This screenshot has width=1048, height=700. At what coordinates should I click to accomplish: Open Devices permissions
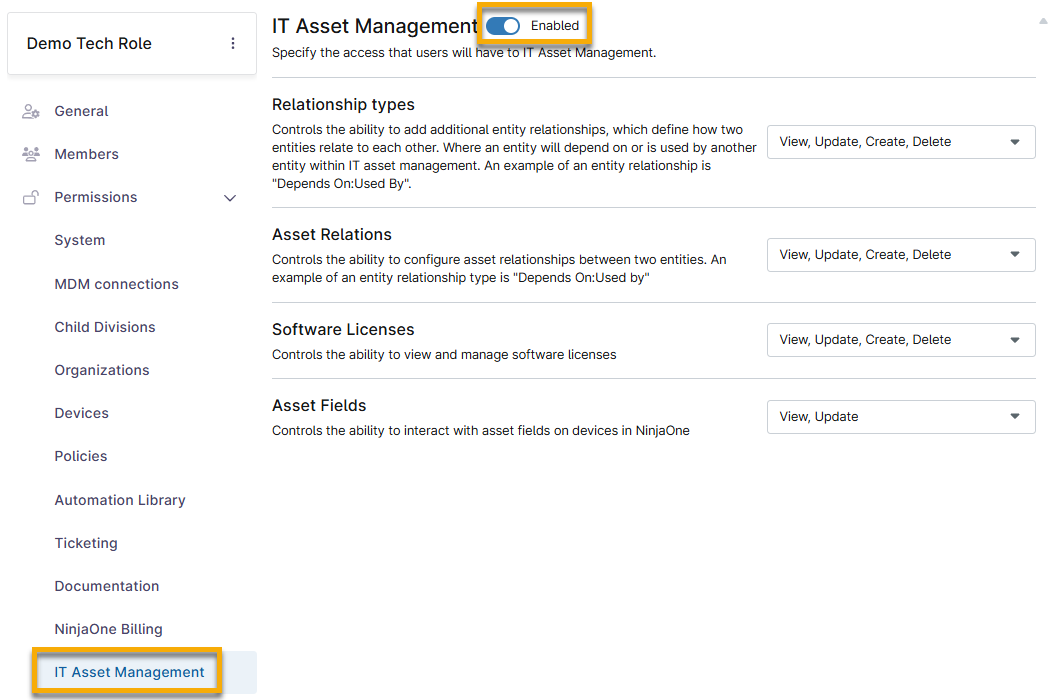pyautogui.click(x=82, y=413)
